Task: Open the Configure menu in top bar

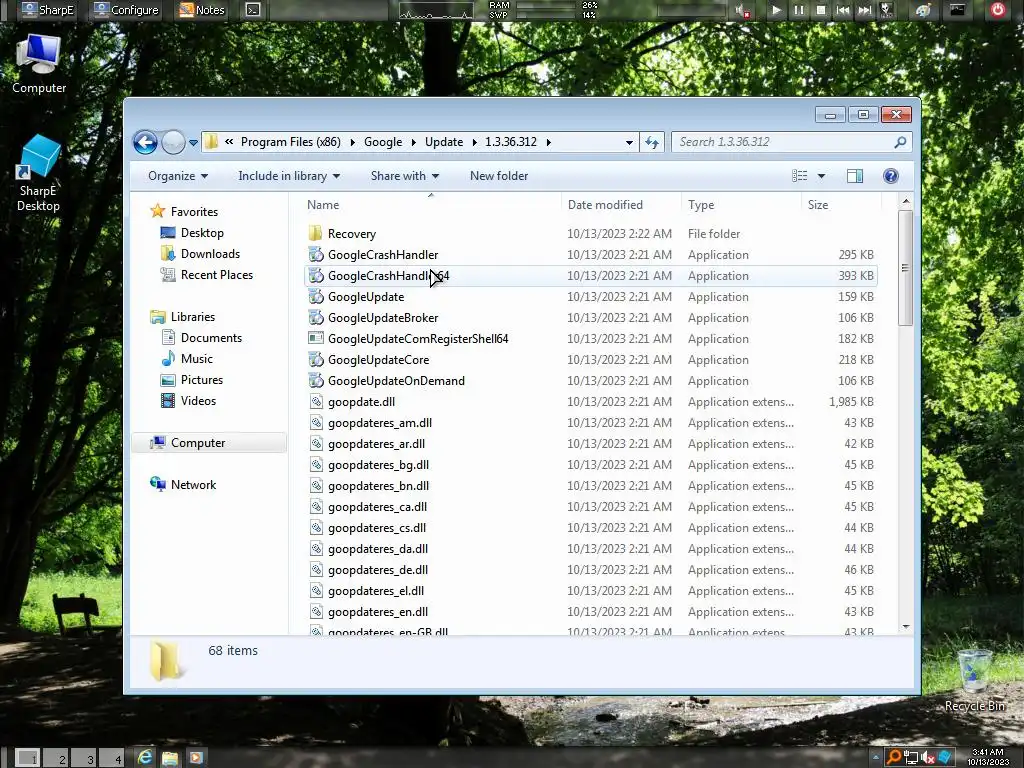Action: coord(126,10)
